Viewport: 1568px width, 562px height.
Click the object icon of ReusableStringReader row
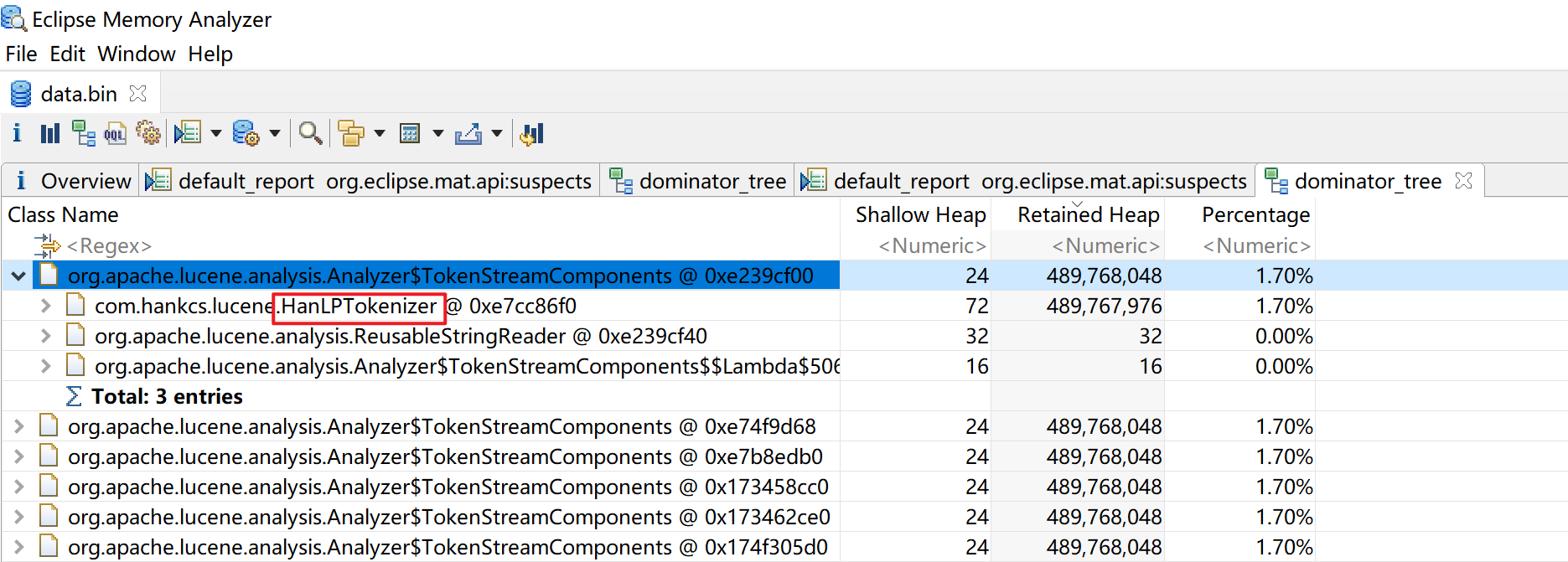tap(75, 335)
